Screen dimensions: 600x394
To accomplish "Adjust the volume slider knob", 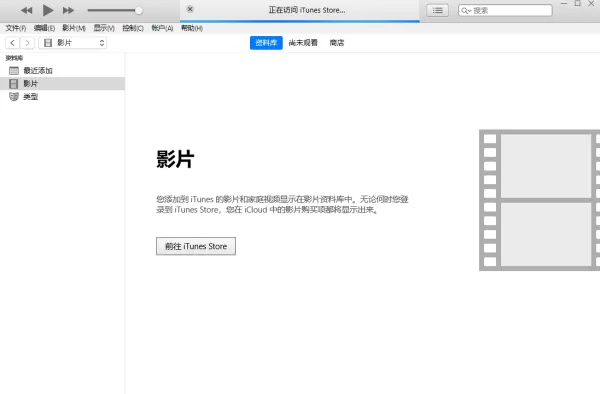I will tap(139, 10).
